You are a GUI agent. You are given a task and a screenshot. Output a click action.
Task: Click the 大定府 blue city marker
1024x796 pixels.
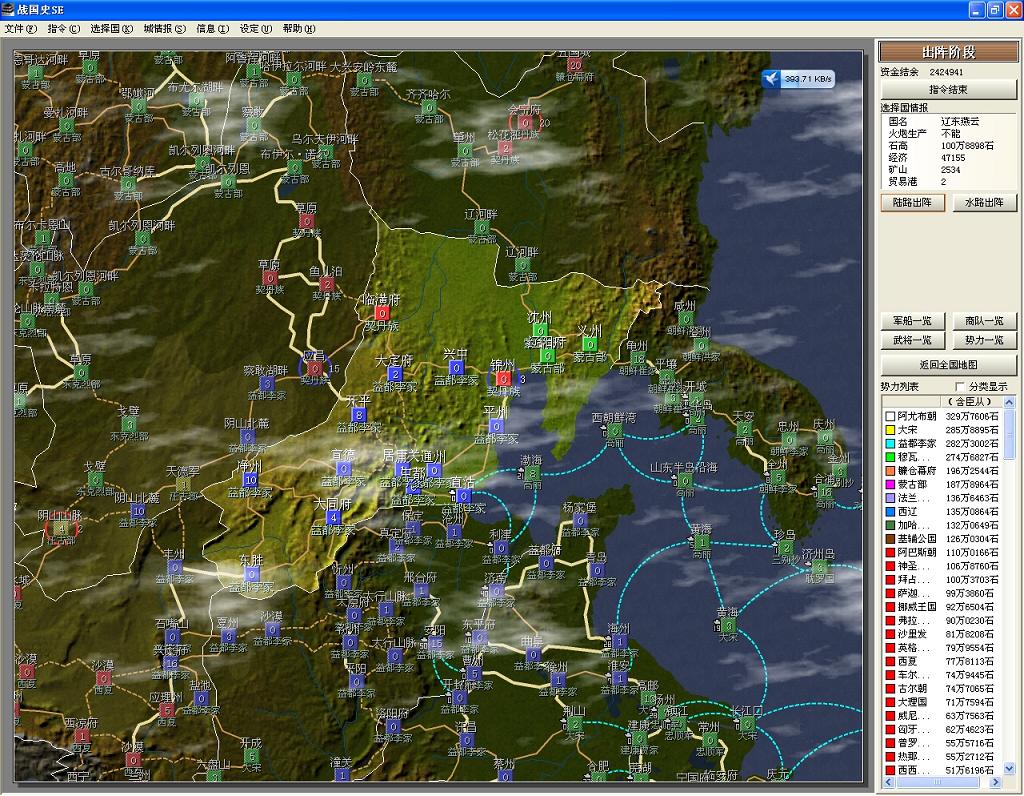(x=395, y=374)
